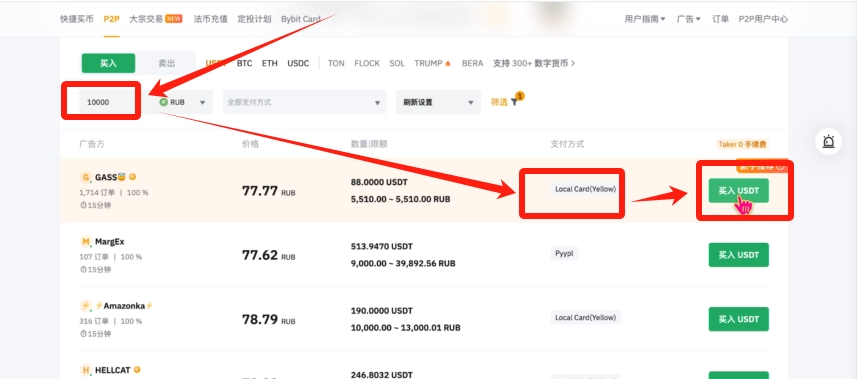Click price 77.77 RUB
Screen dimensions: 857x379
(268, 191)
